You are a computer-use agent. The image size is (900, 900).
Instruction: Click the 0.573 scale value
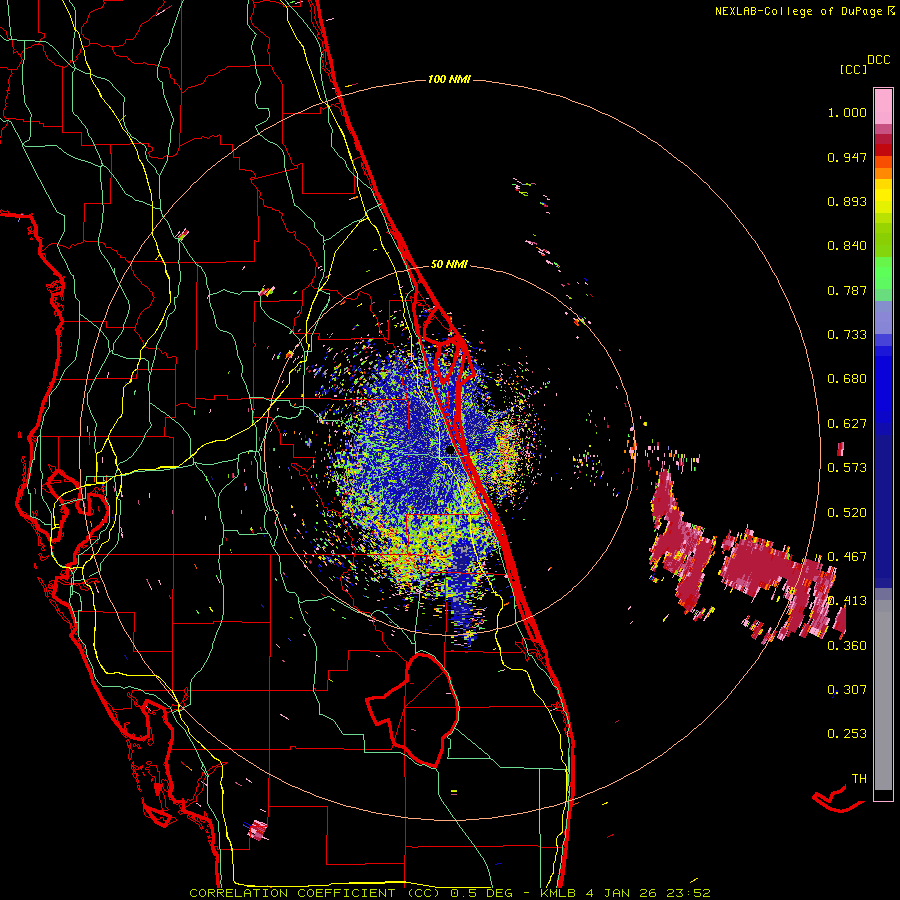[847, 468]
